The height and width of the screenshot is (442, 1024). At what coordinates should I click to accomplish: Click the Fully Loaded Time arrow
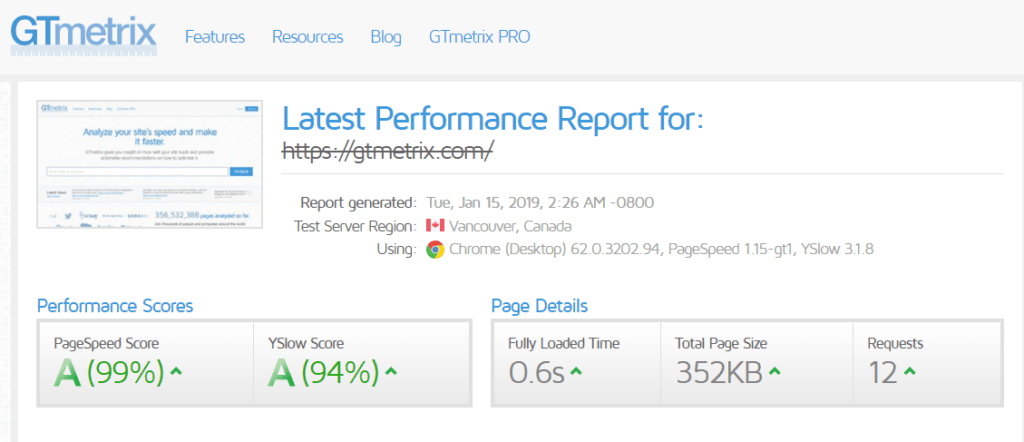(576, 371)
